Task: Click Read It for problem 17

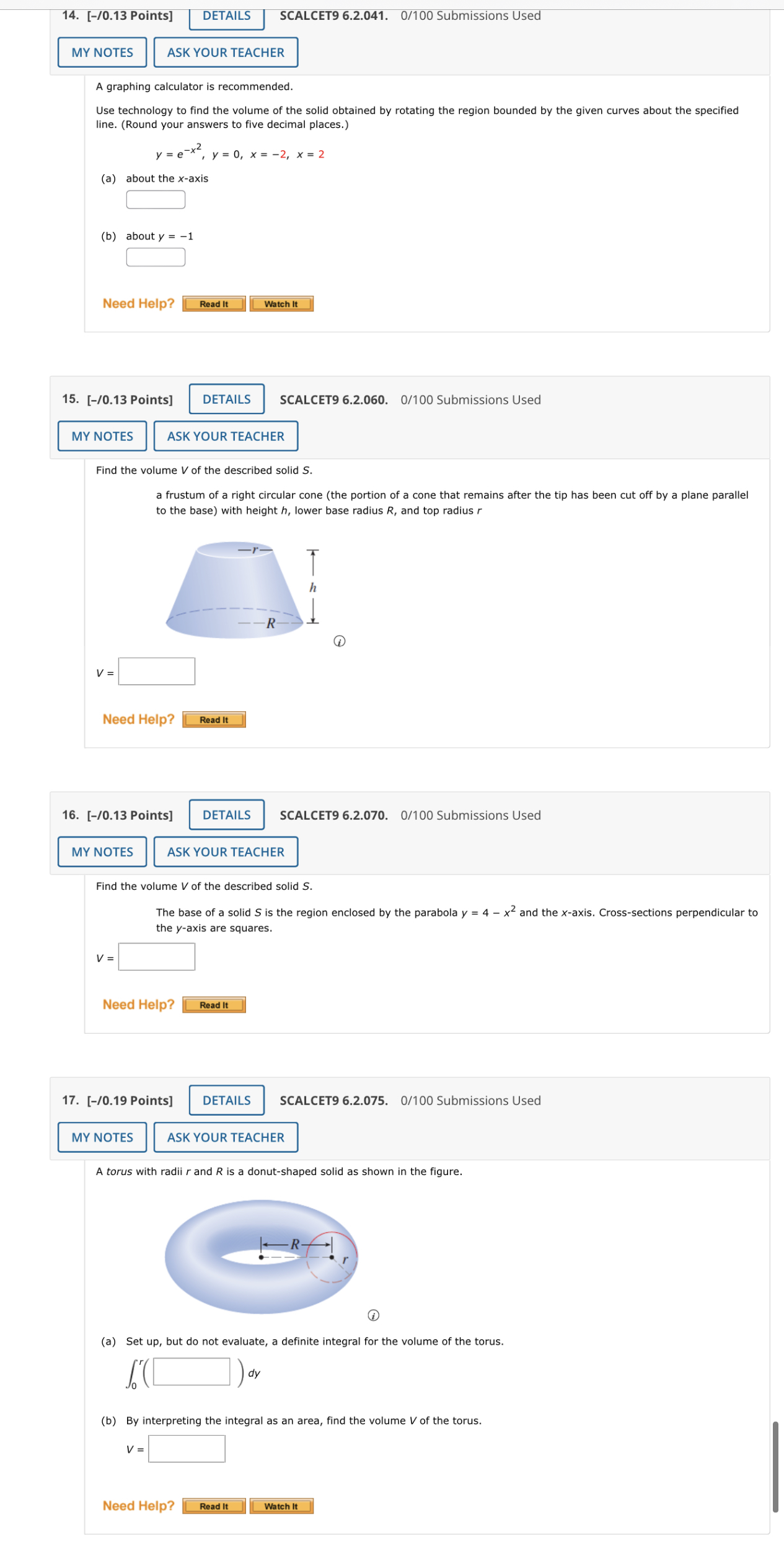Action: click(214, 1506)
